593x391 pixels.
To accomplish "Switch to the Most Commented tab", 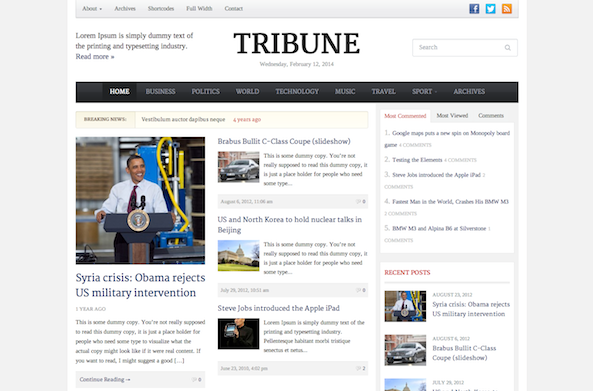I will pyautogui.click(x=405, y=116).
